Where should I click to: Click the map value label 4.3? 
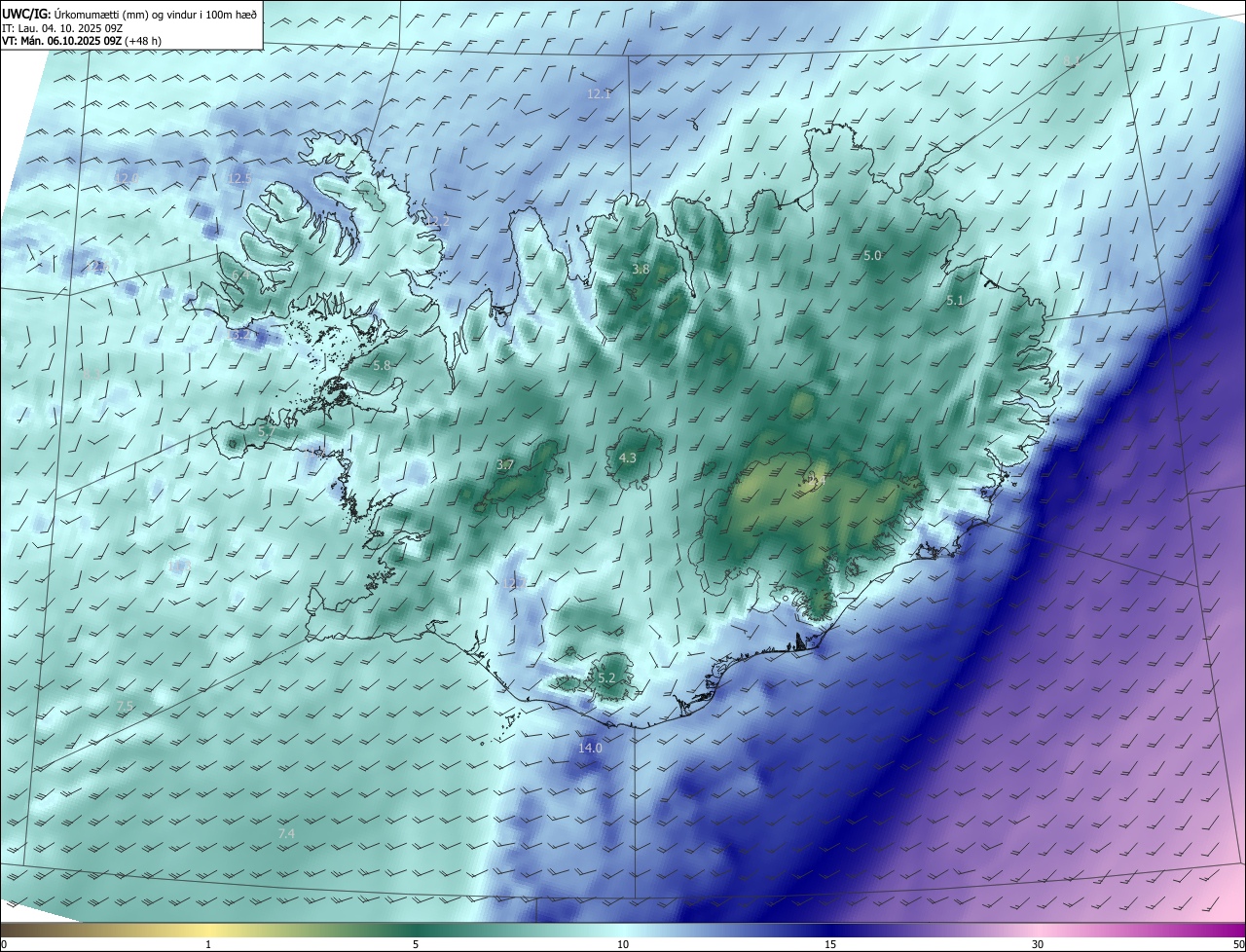coord(628,458)
